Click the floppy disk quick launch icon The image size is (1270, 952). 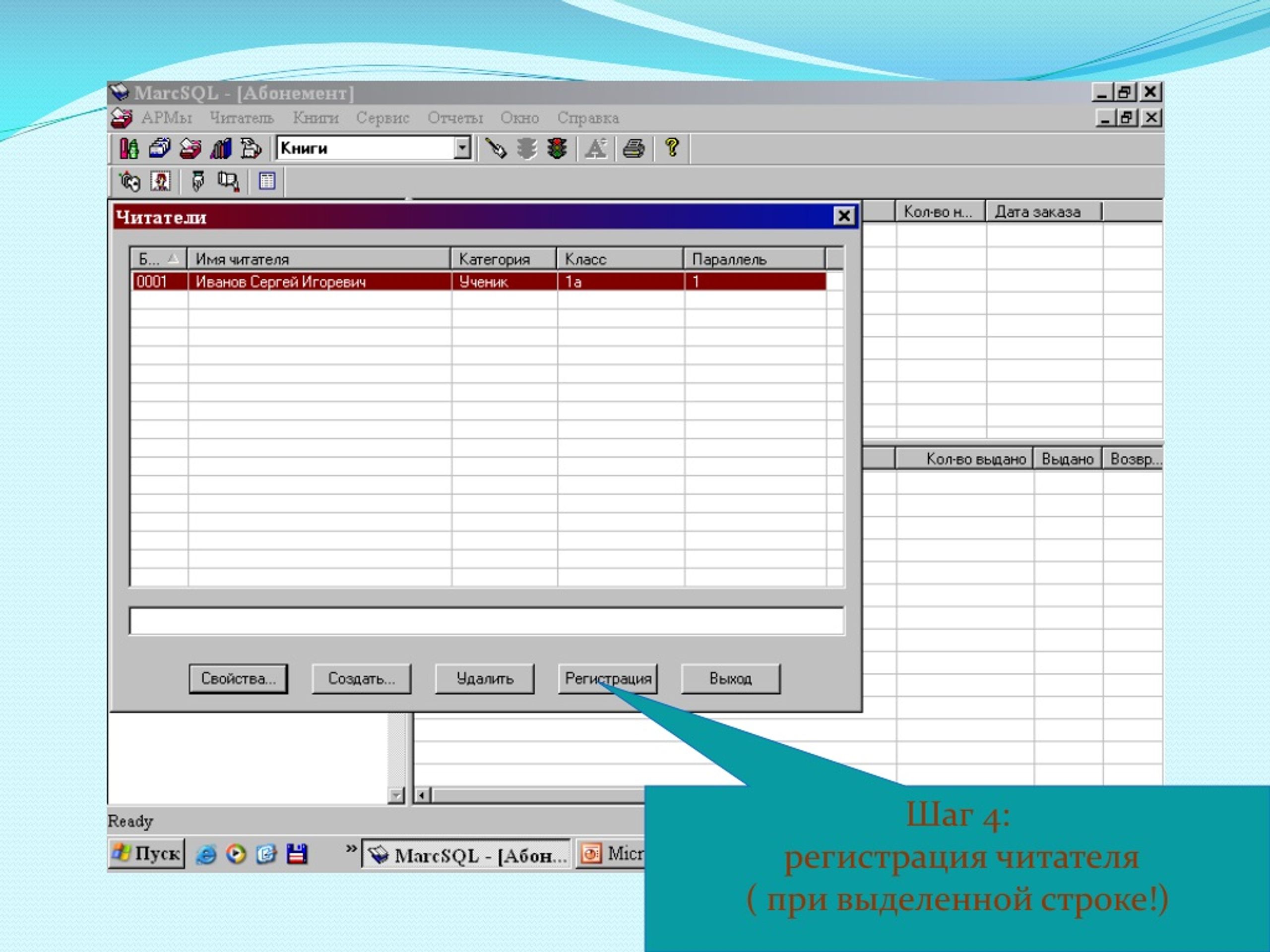297,854
